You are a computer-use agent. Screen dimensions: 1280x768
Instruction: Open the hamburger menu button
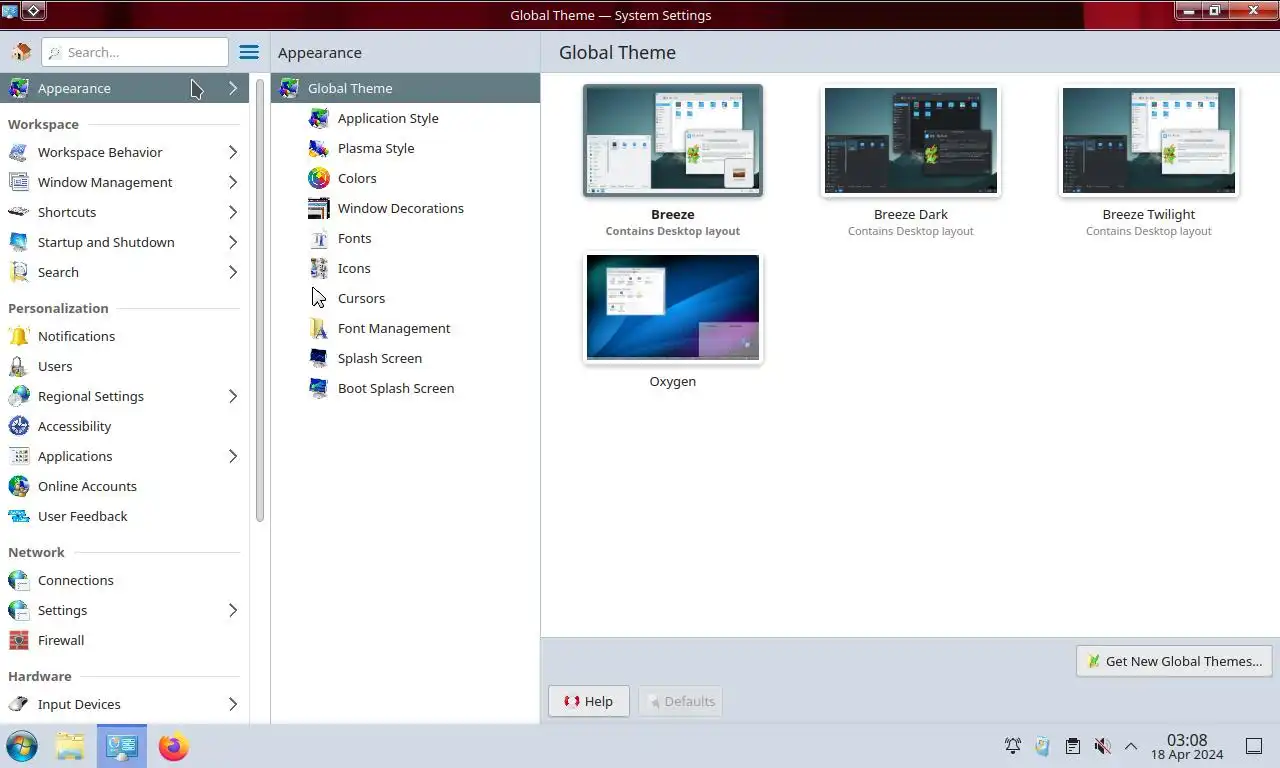point(249,52)
